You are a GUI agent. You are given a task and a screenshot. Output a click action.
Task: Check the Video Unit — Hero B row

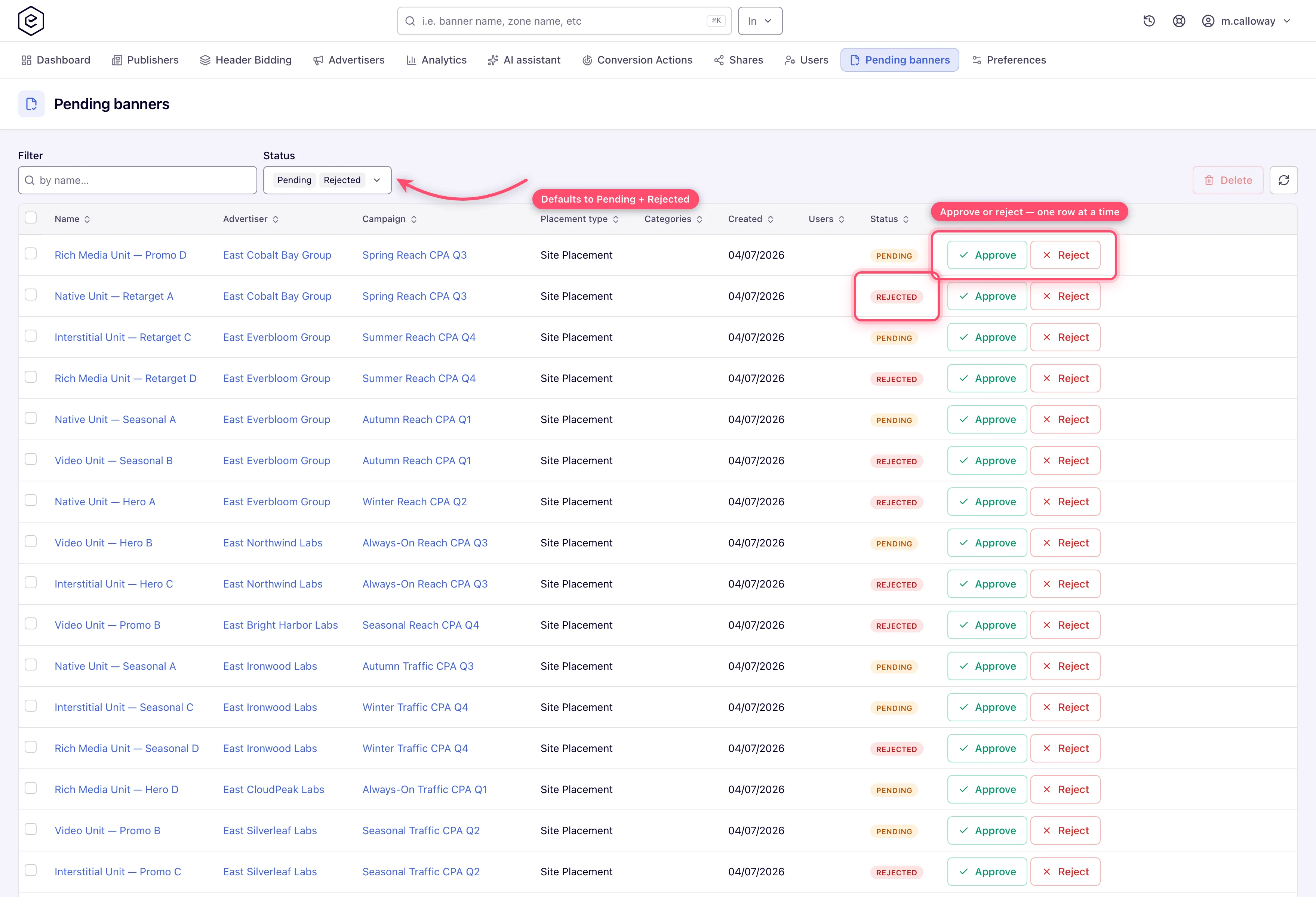(x=31, y=542)
